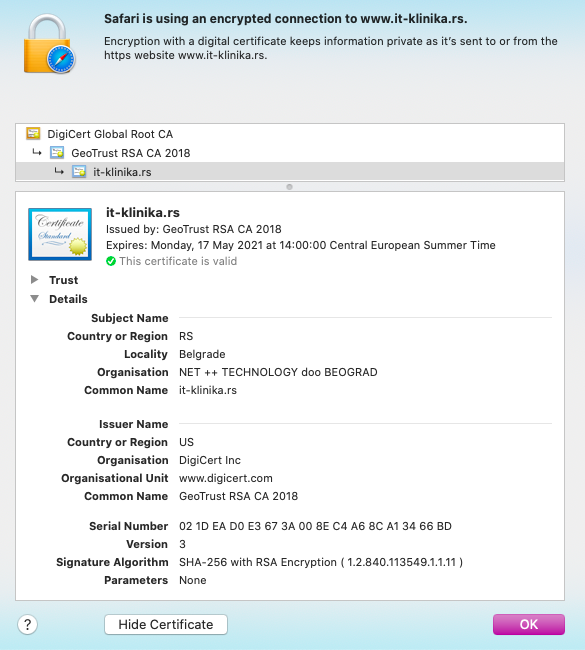Click the green valid certificate checkmark icon
Image resolution: width=585 pixels, height=650 pixels.
111,261
